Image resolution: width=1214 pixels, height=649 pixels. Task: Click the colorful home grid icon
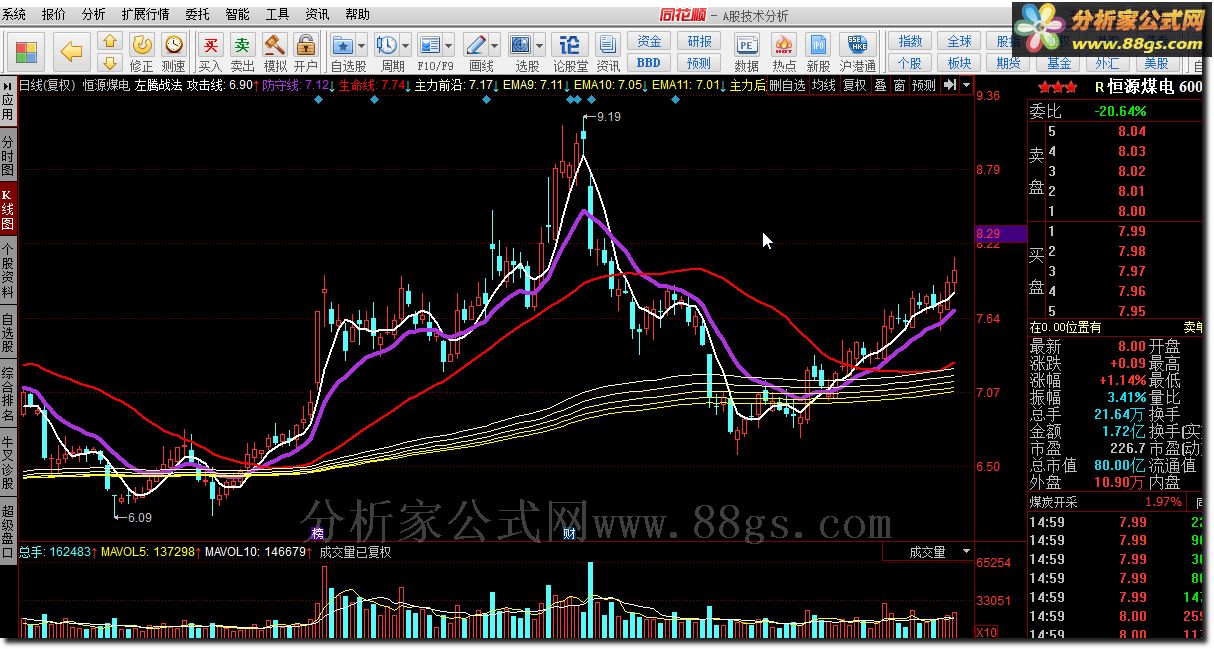coord(26,52)
